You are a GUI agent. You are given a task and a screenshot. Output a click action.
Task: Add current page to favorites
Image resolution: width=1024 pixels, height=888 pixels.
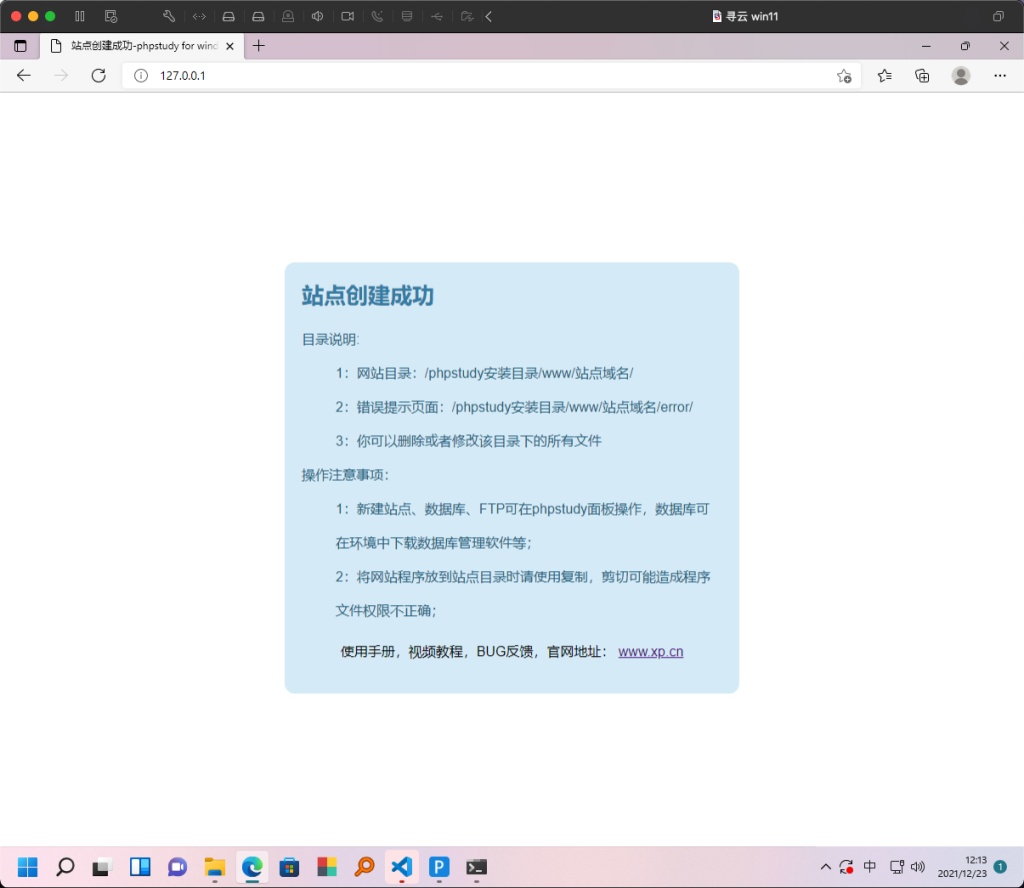tap(845, 76)
